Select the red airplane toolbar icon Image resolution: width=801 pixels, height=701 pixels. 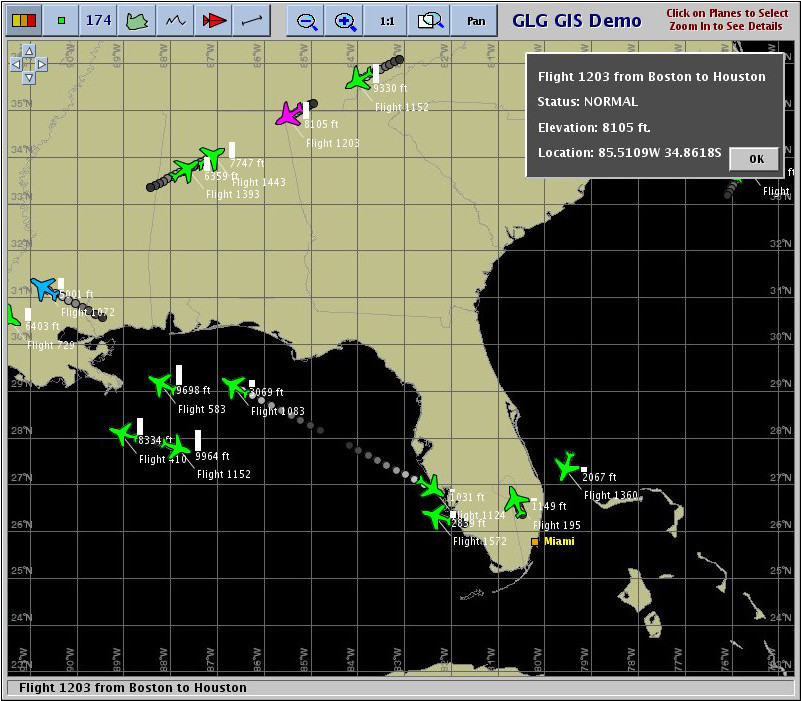(x=214, y=20)
